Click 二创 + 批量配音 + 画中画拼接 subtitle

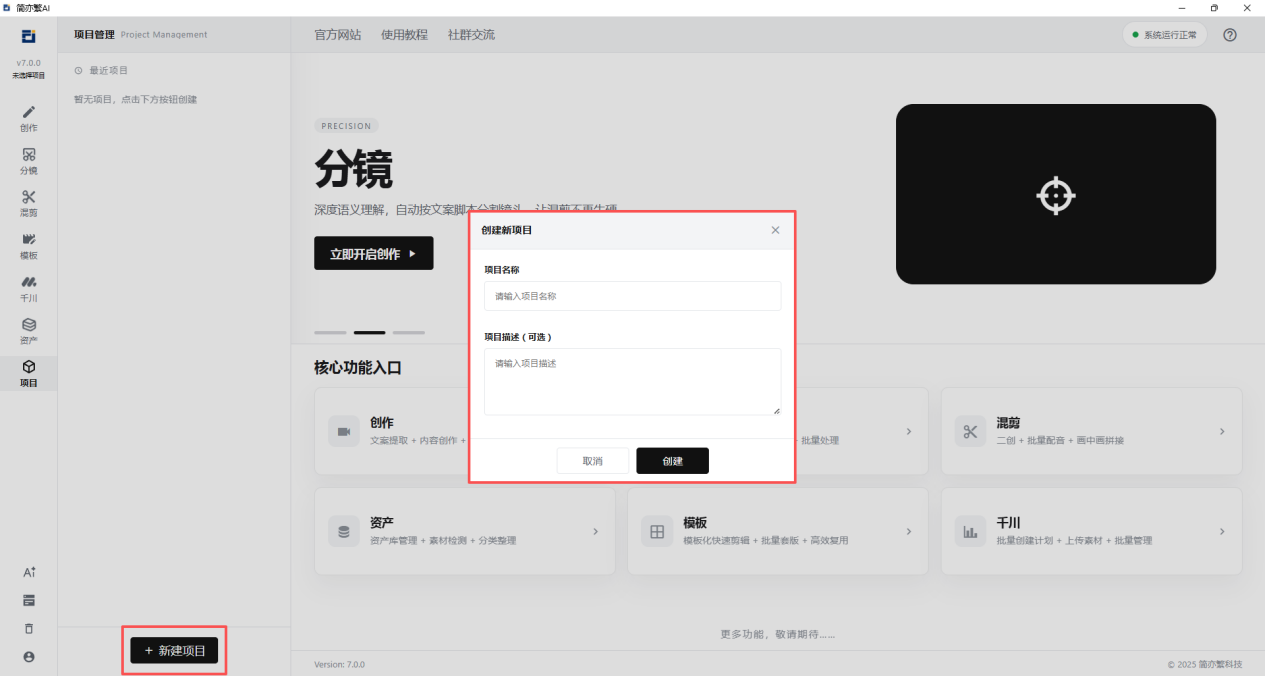pos(1060,440)
